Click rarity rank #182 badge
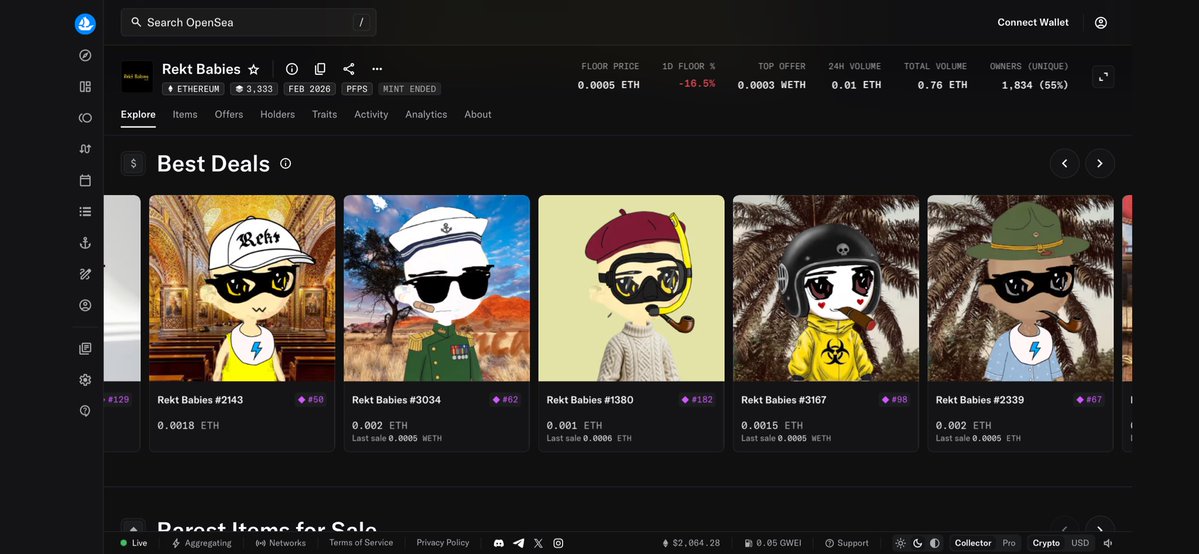Viewport: 1199px width, 554px height. click(x=697, y=399)
